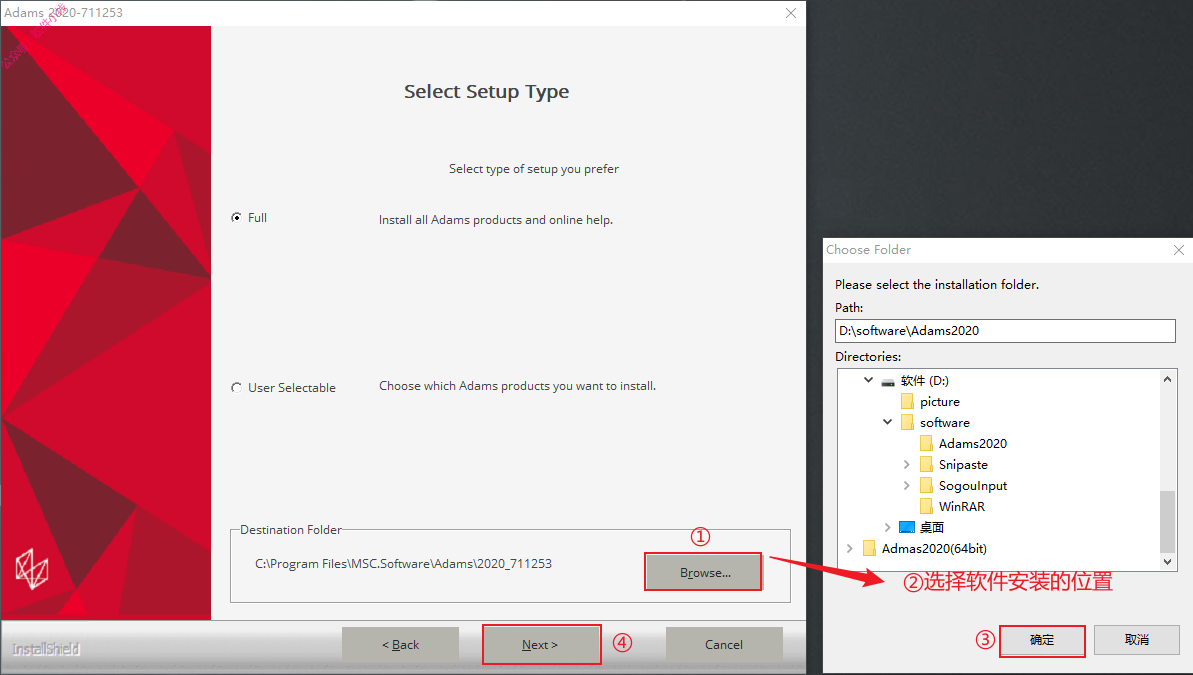This screenshot has height=675, width=1193.
Task: Select the SogouInput directory entry
Action: point(972,486)
